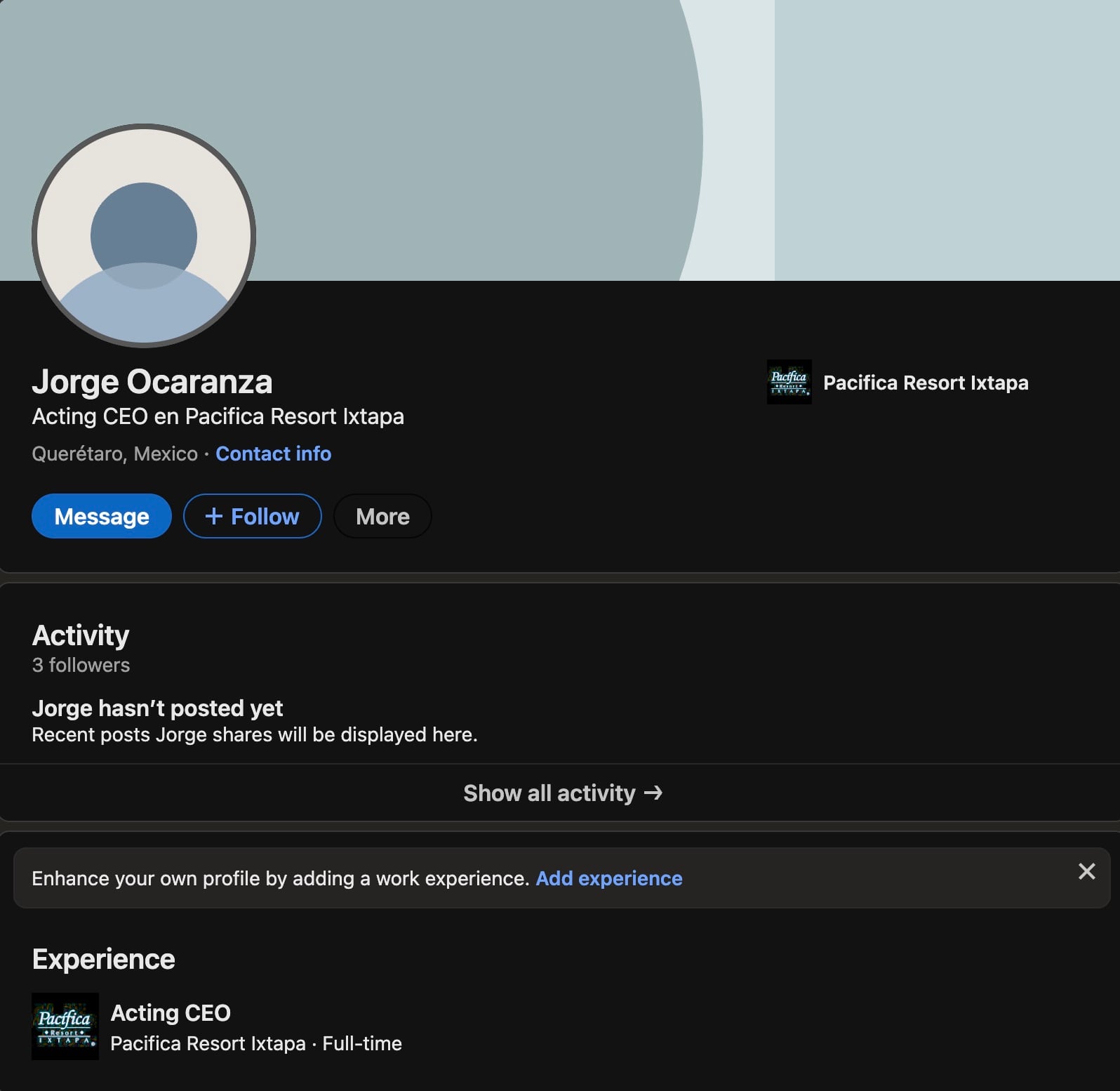Viewport: 1120px width, 1091px height.
Task: Click the arrow icon next to Show all activity
Action: point(653,793)
